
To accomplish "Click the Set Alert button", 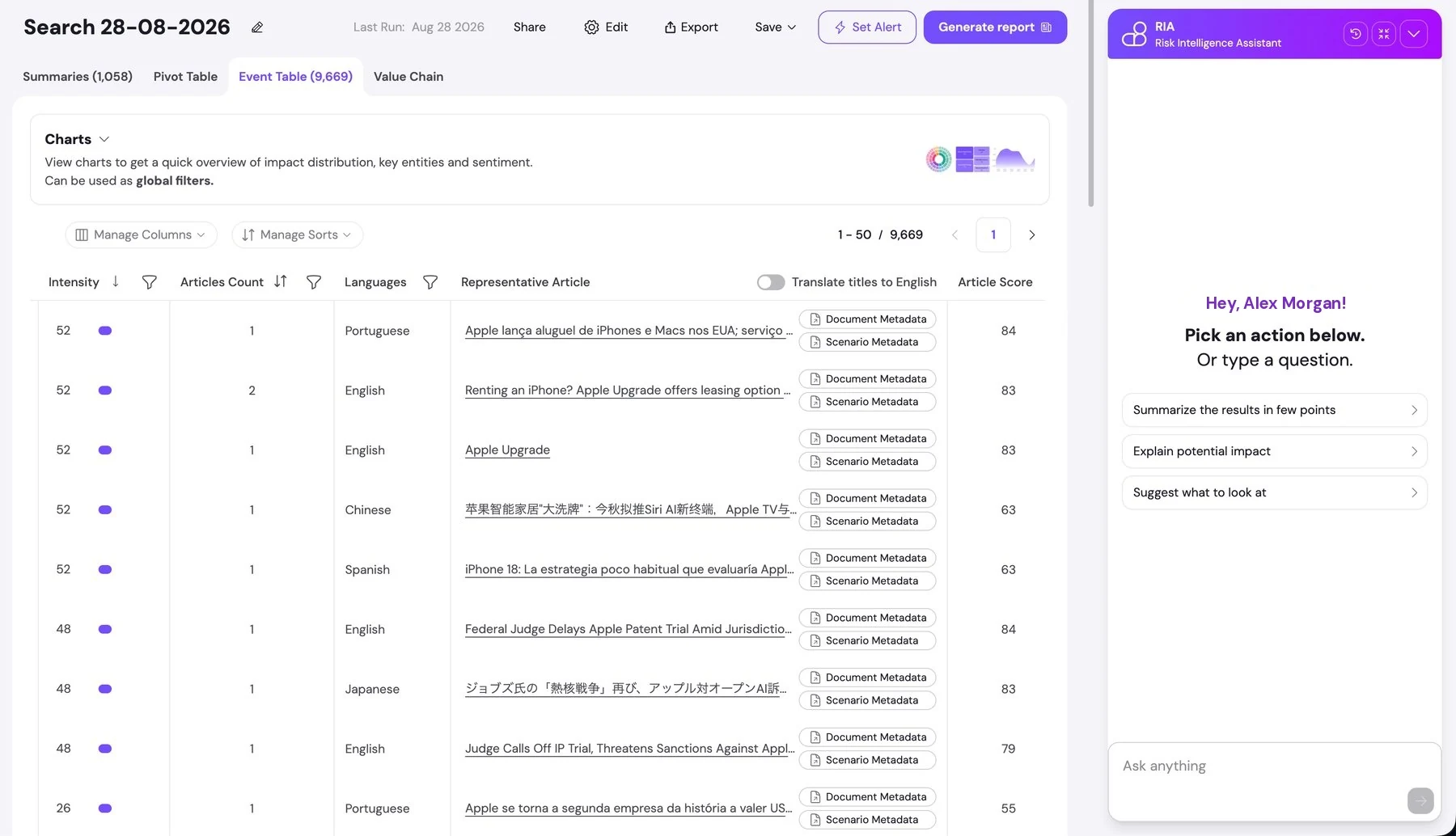I will point(867,27).
